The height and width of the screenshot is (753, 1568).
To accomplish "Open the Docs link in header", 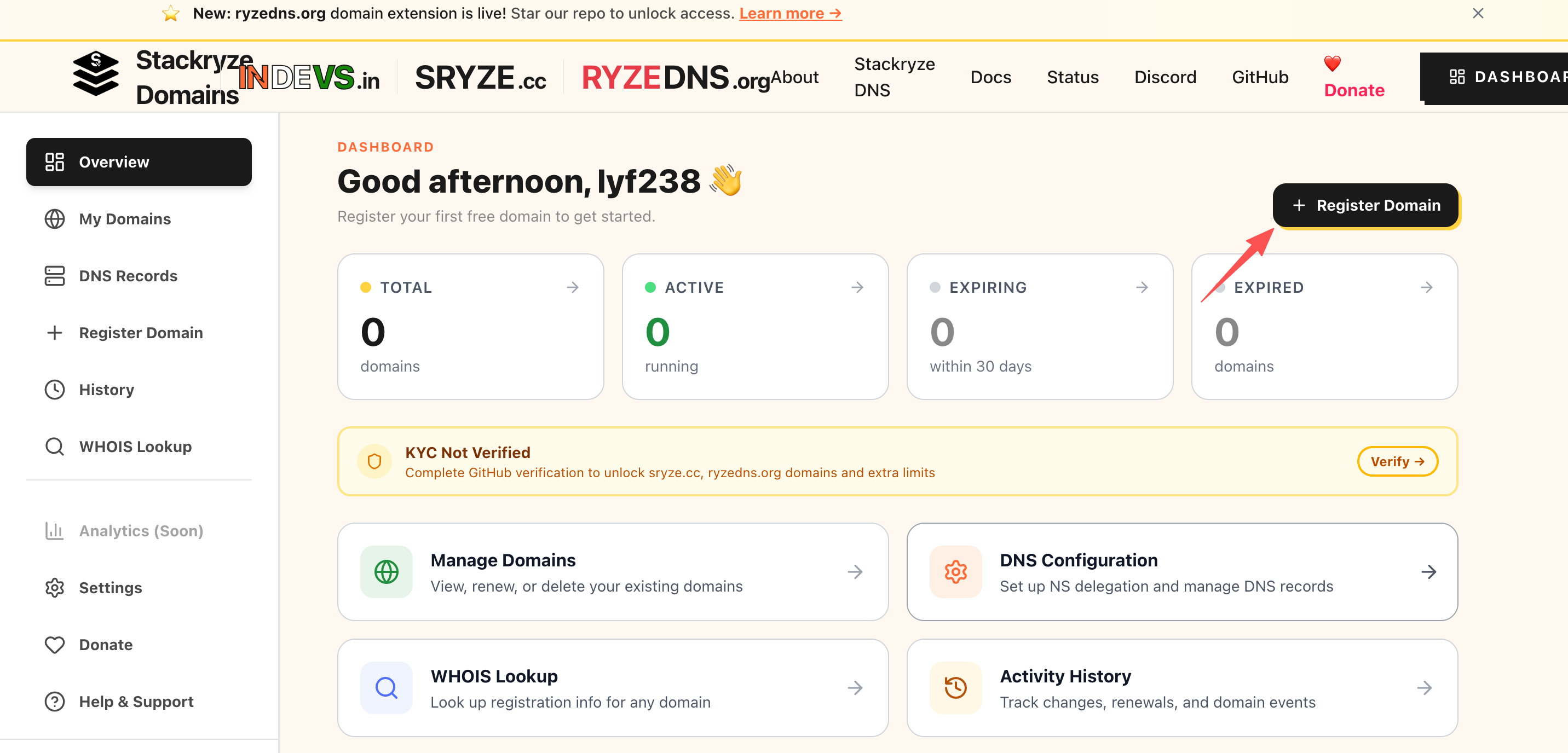I will click(990, 77).
